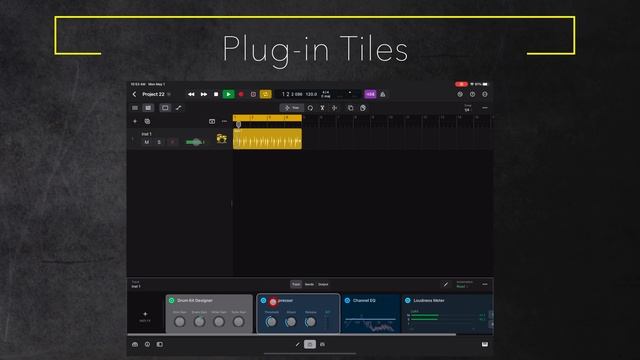640x360 pixels.
Task: Click the Toms Gain knob
Action: (x=238, y=322)
